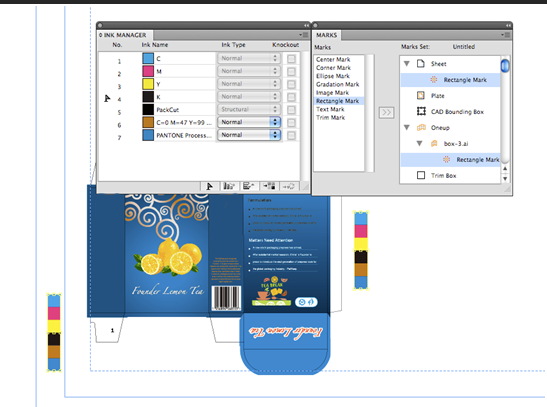Open Ink Type dropdown for C=0 M=47 ink
Image resolution: width=547 pixels, height=407 pixels.
[249, 122]
